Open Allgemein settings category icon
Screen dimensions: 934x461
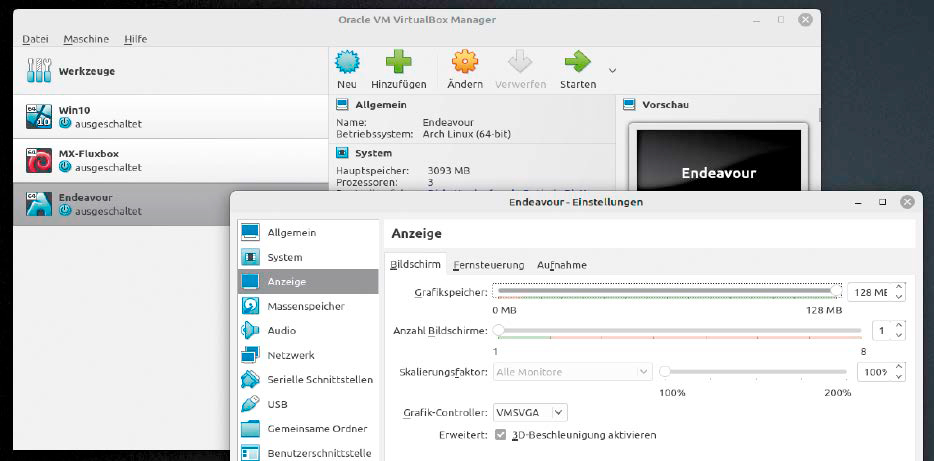coord(250,232)
